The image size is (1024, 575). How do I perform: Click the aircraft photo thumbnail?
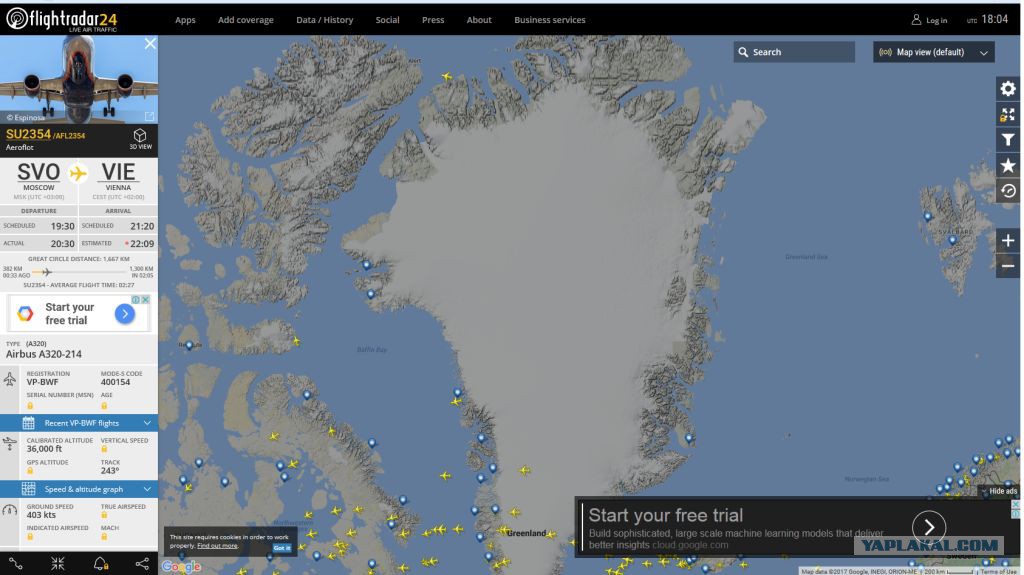[78, 80]
